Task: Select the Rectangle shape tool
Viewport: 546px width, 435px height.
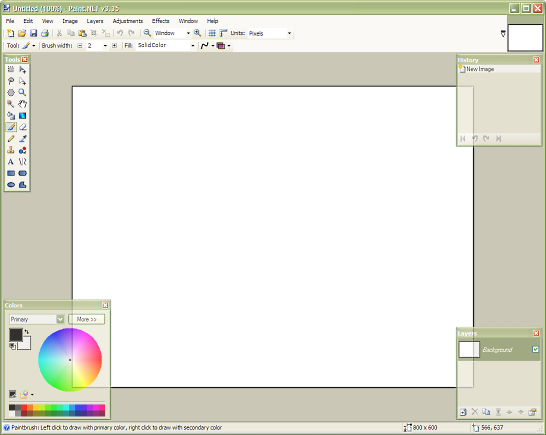Action: click(x=11, y=173)
